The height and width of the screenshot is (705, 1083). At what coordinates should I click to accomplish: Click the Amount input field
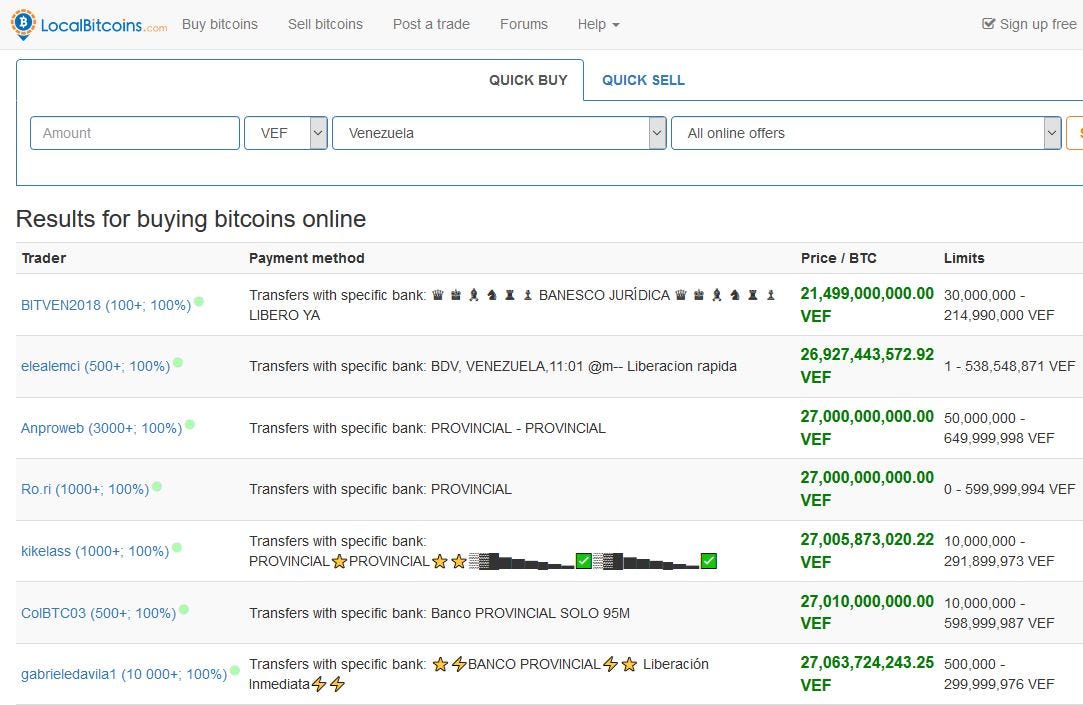tap(135, 133)
